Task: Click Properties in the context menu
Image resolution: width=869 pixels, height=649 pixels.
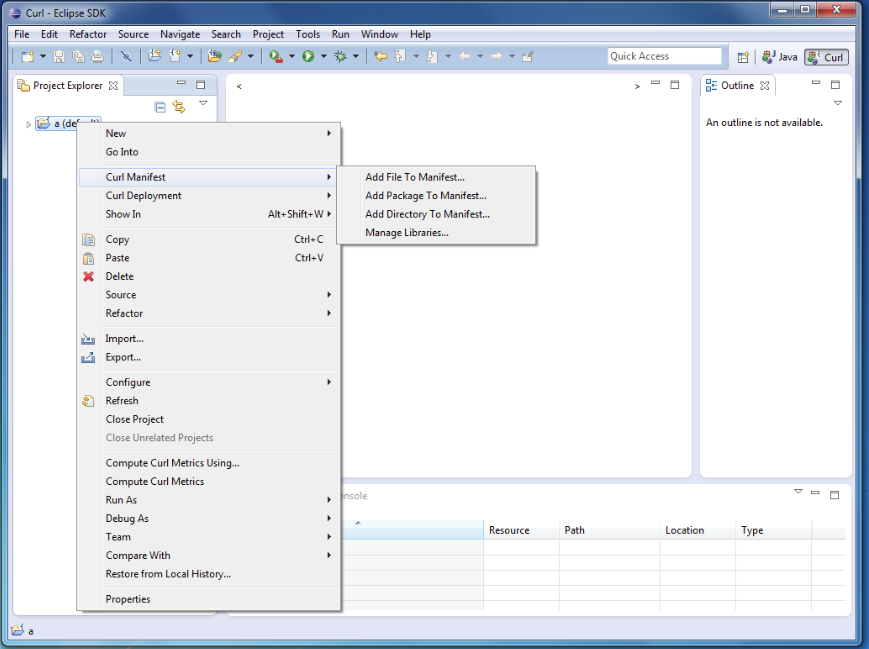Action: 128,599
